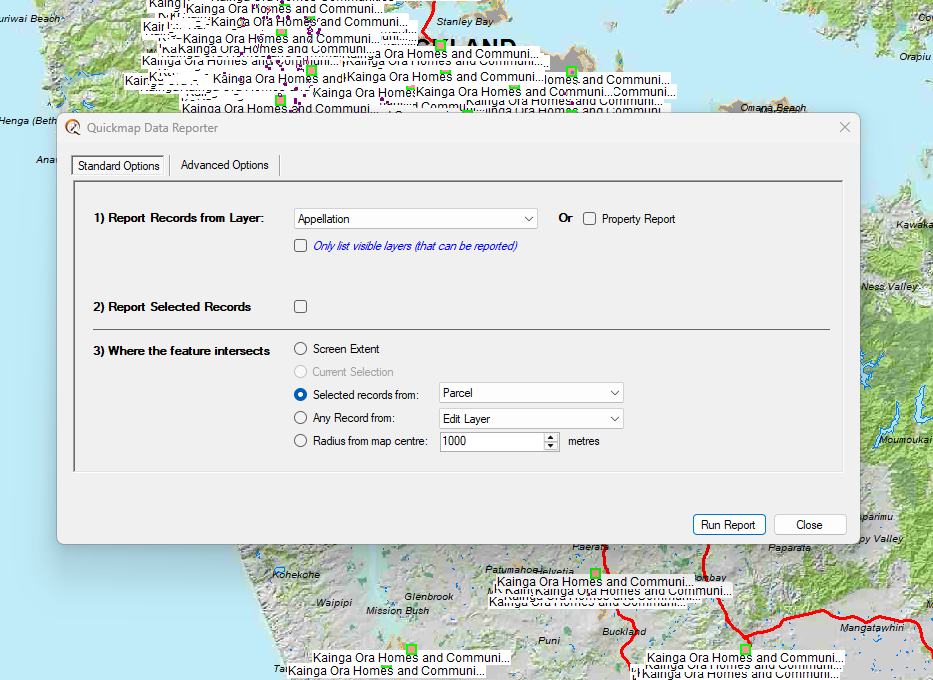Select the Screen Extent radio button
Image resolution: width=933 pixels, height=680 pixels.
(x=301, y=349)
